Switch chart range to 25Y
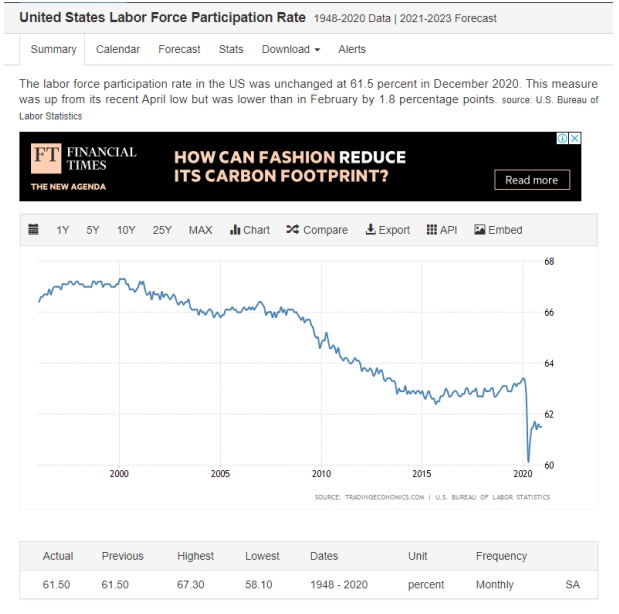619x614 pixels. pyautogui.click(x=162, y=230)
